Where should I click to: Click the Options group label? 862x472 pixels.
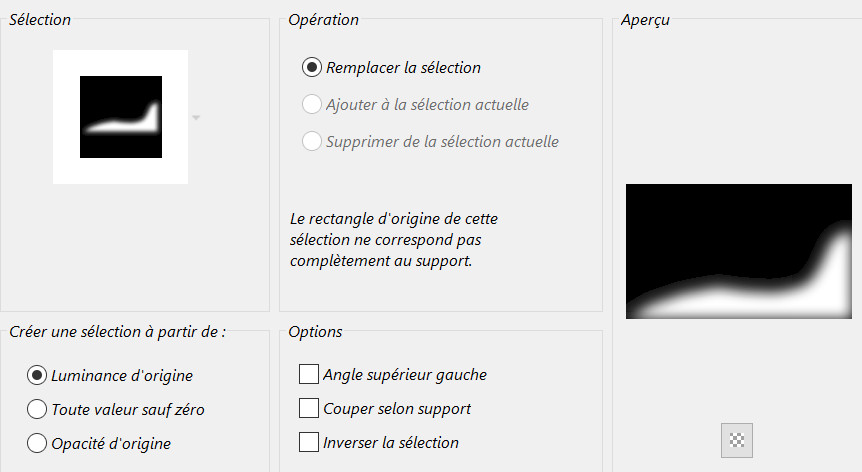pos(315,332)
